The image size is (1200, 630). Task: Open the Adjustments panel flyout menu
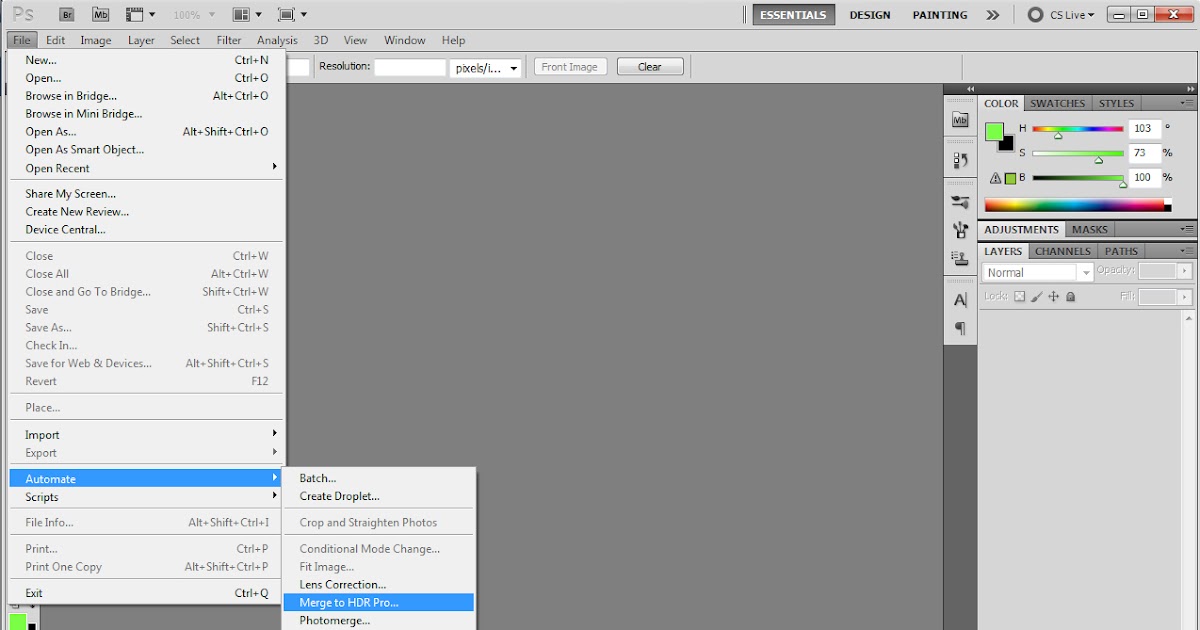[x=1187, y=230]
